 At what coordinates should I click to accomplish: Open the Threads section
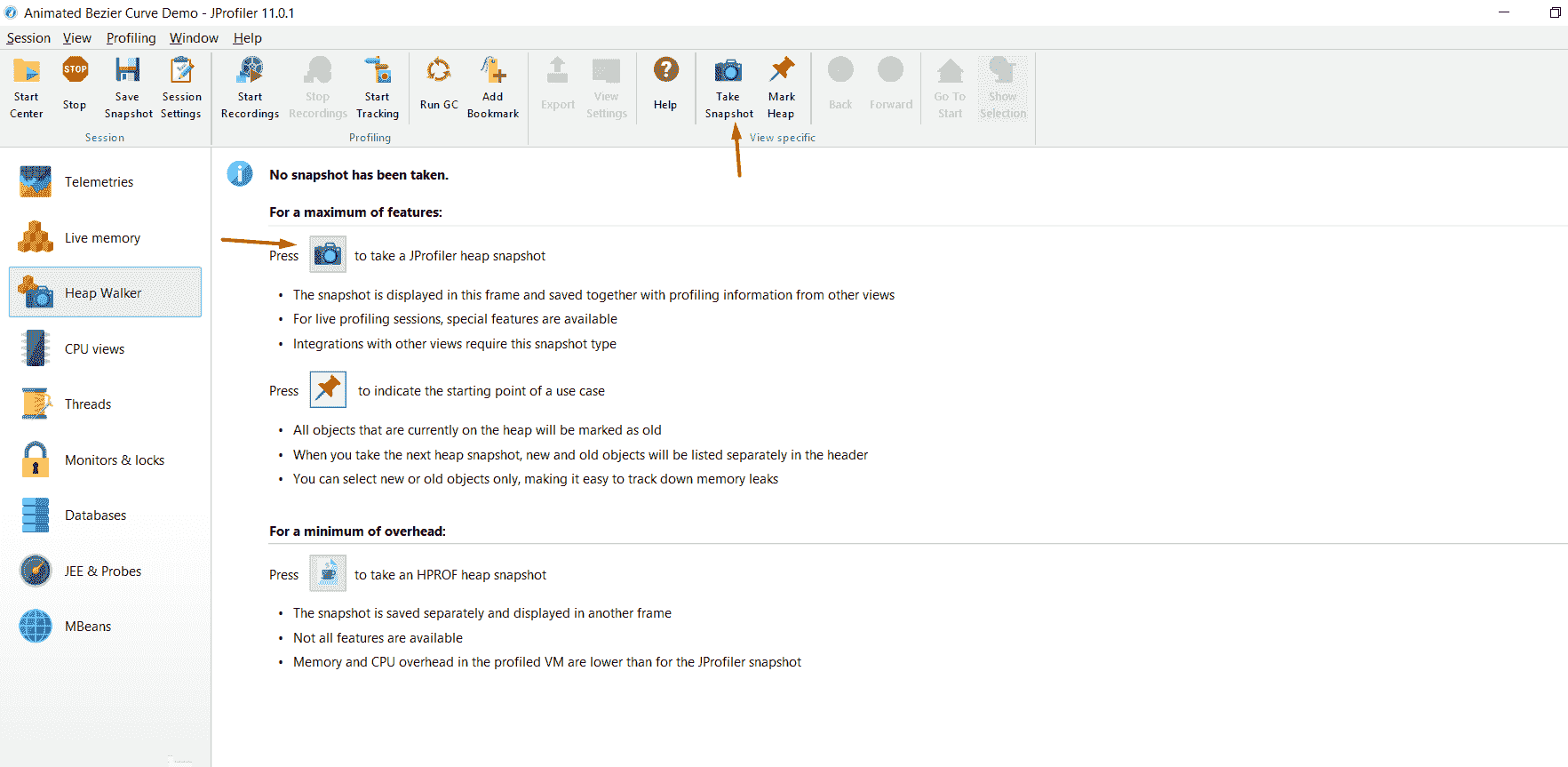(105, 403)
